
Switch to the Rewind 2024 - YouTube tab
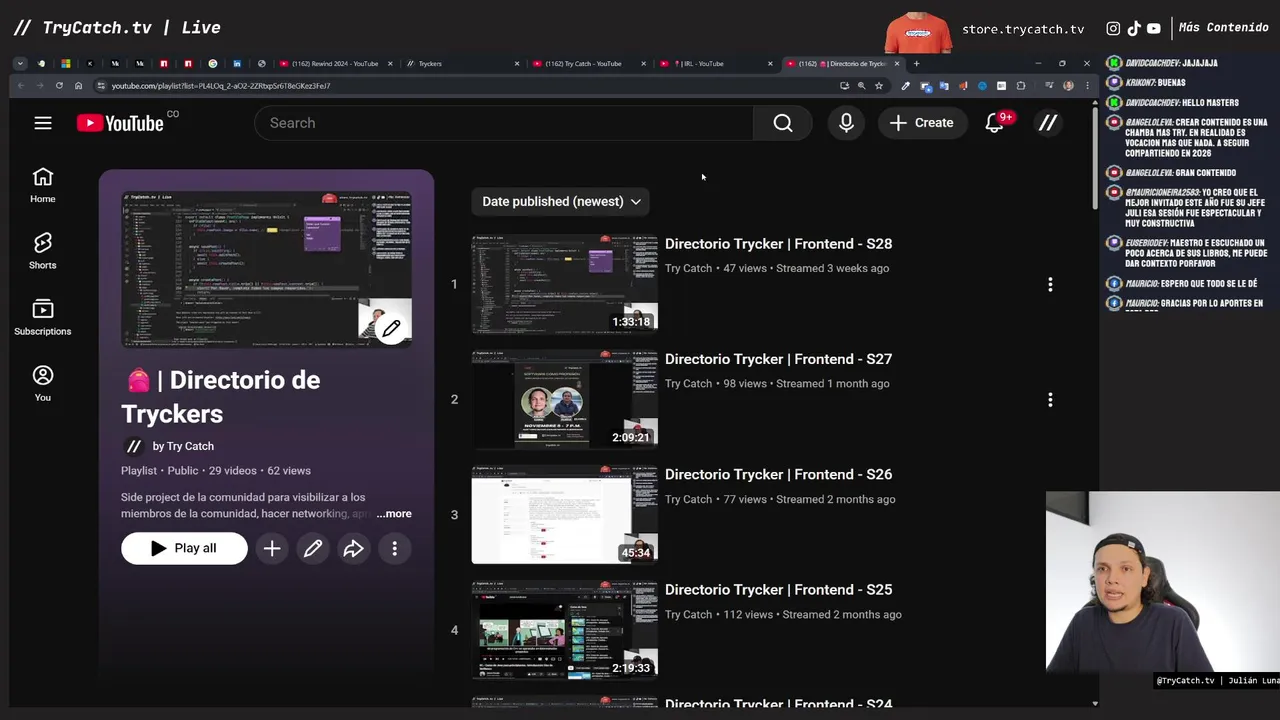336,64
